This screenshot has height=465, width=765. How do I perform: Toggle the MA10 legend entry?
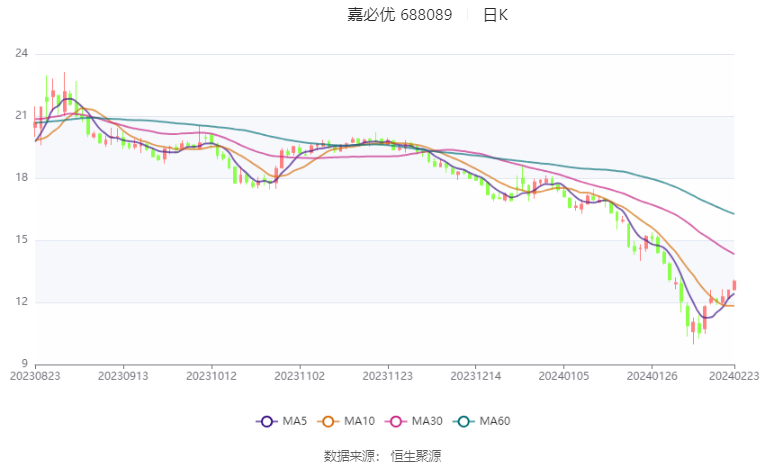pyautogui.click(x=346, y=421)
